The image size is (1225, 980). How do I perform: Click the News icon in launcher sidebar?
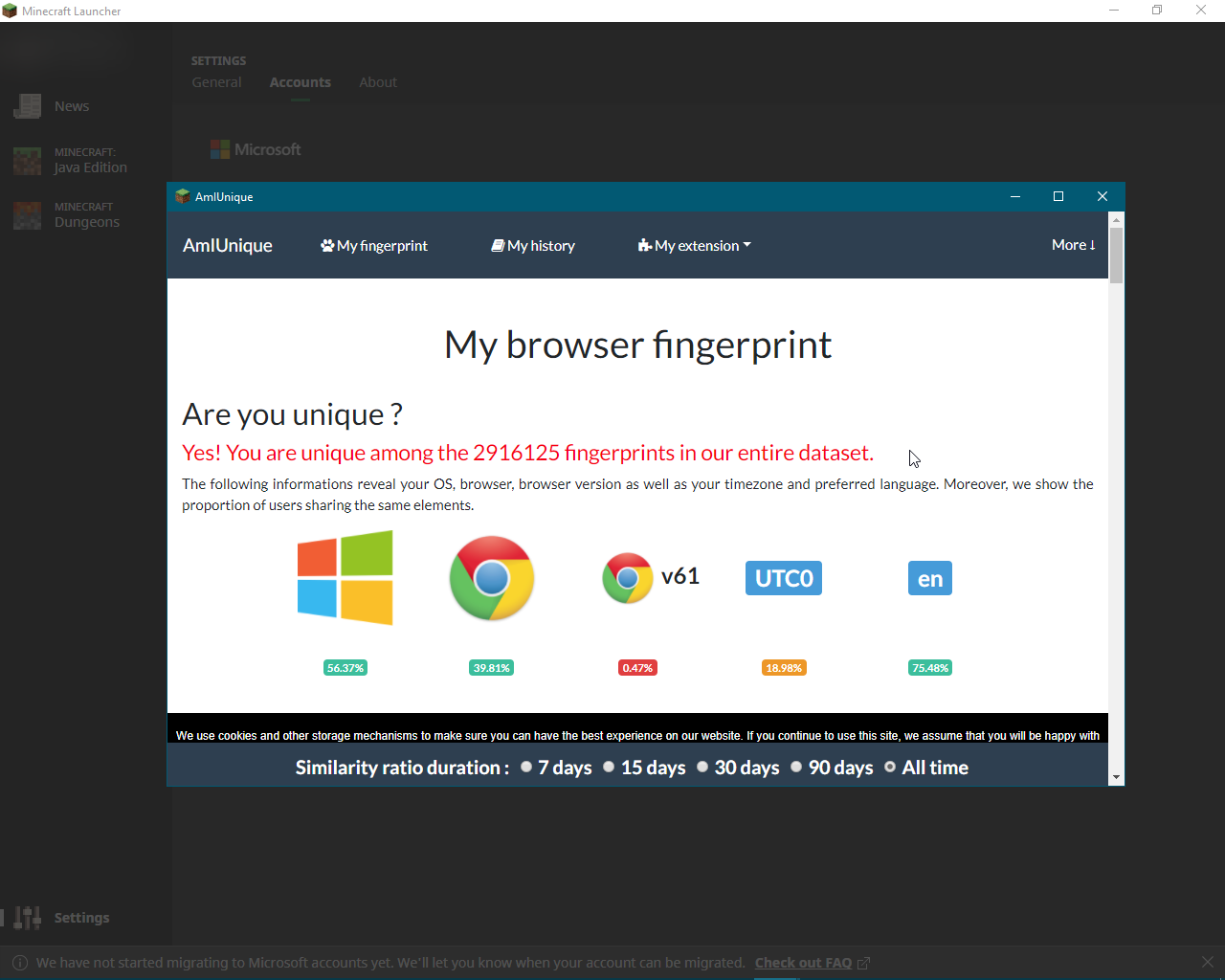coord(27,106)
